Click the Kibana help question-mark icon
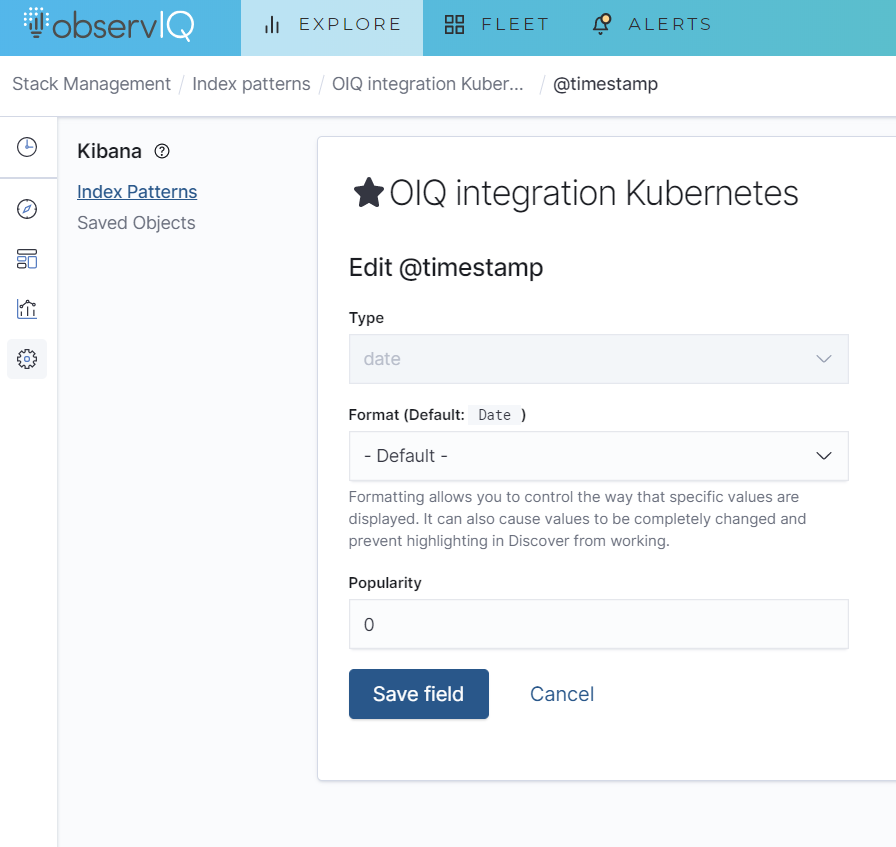 [x=162, y=151]
